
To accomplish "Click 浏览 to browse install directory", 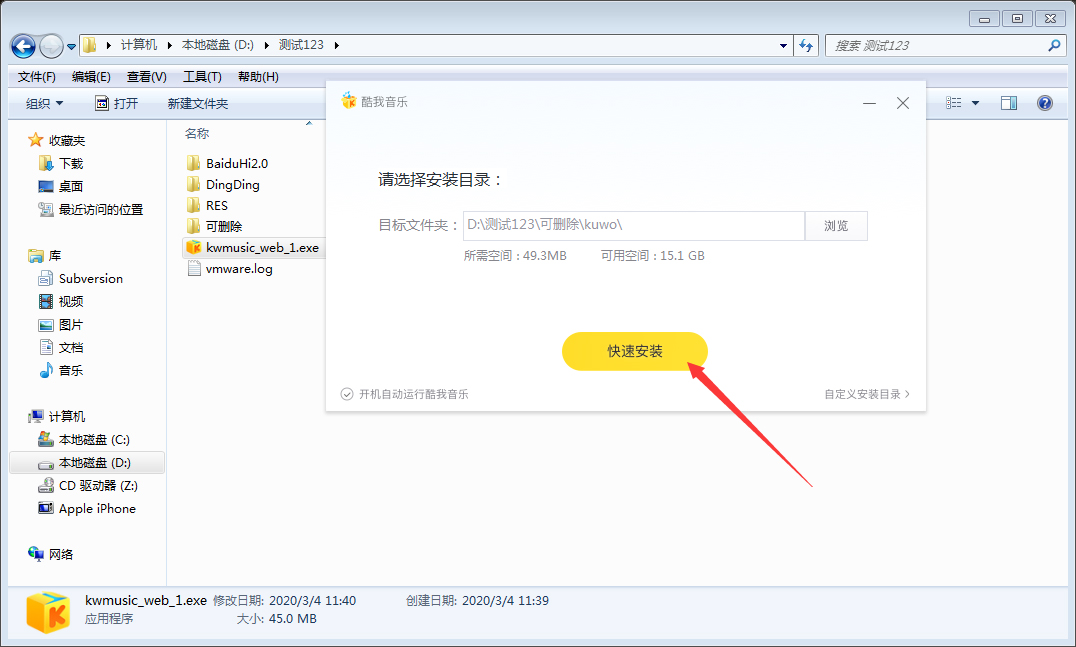I will point(836,225).
